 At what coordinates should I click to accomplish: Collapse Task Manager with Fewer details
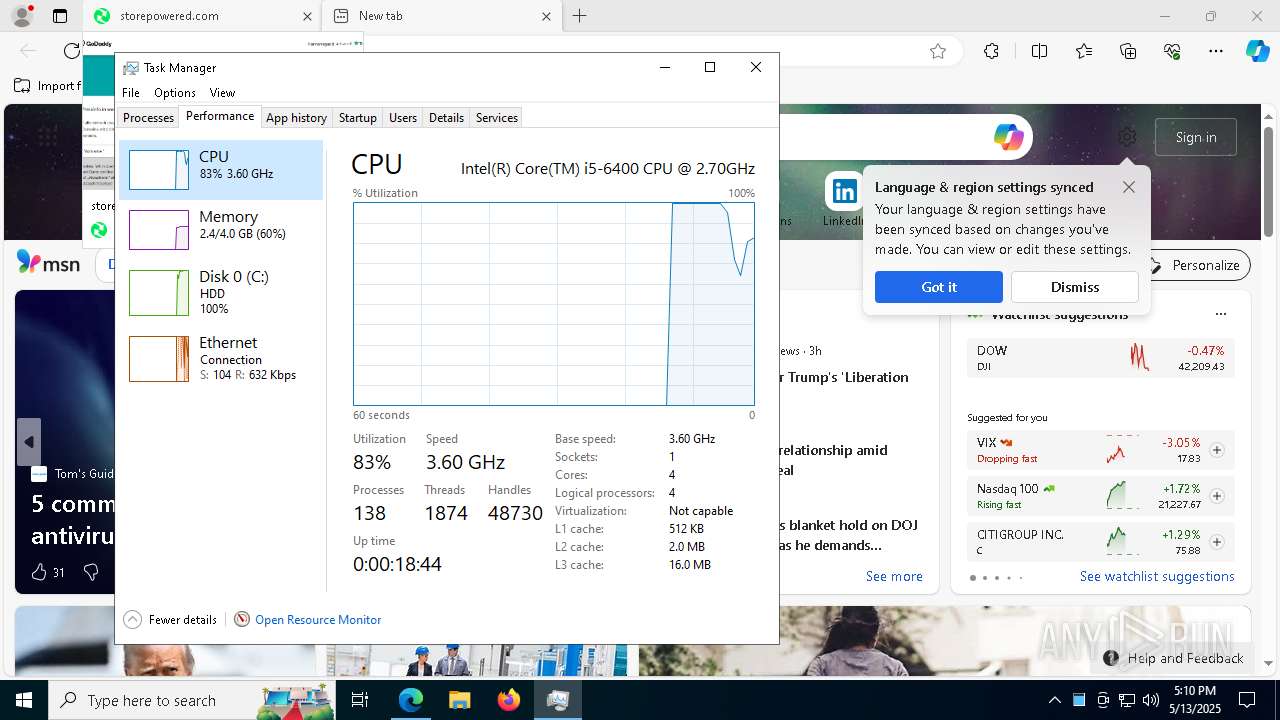point(170,620)
